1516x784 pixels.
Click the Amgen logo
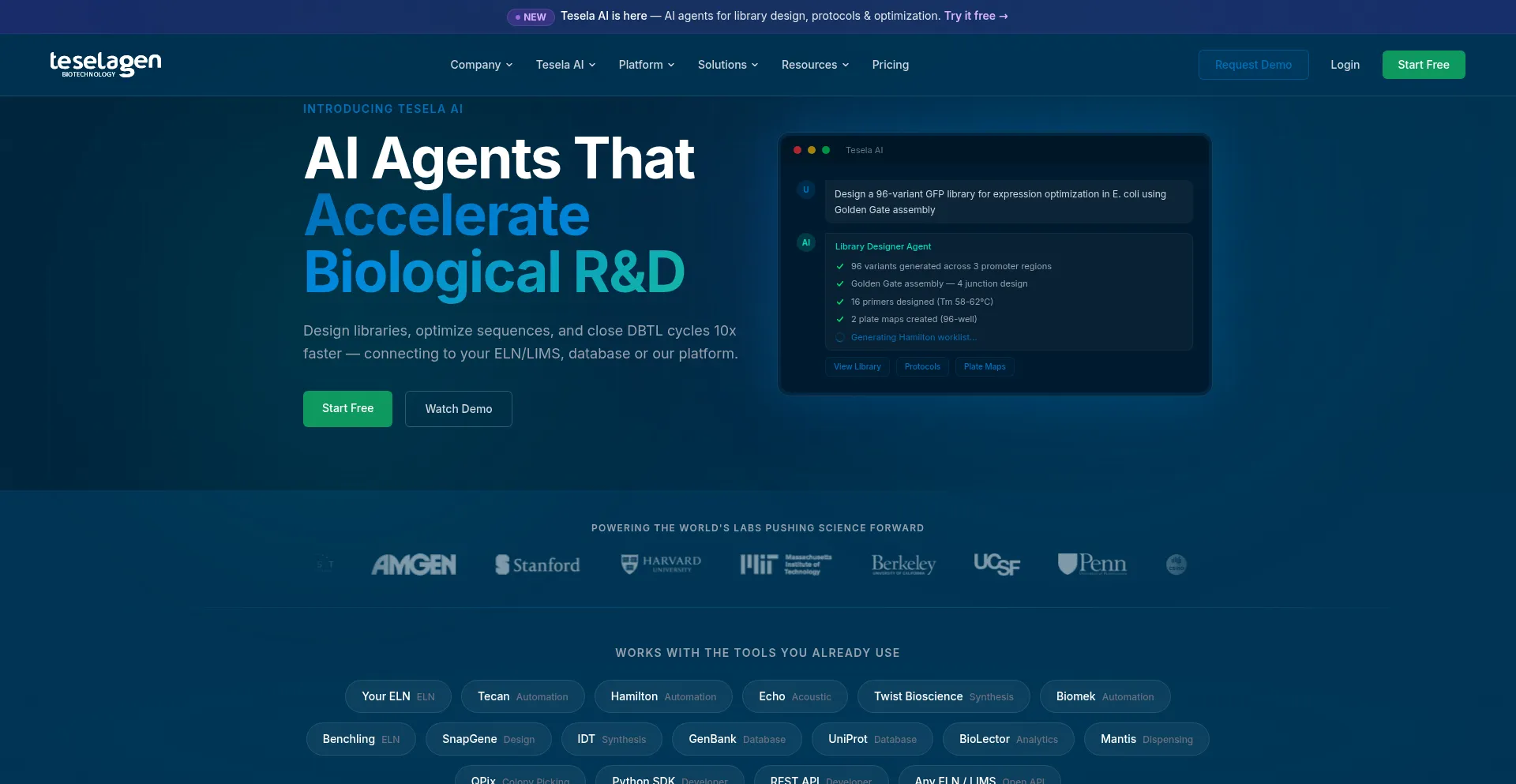point(414,565)
